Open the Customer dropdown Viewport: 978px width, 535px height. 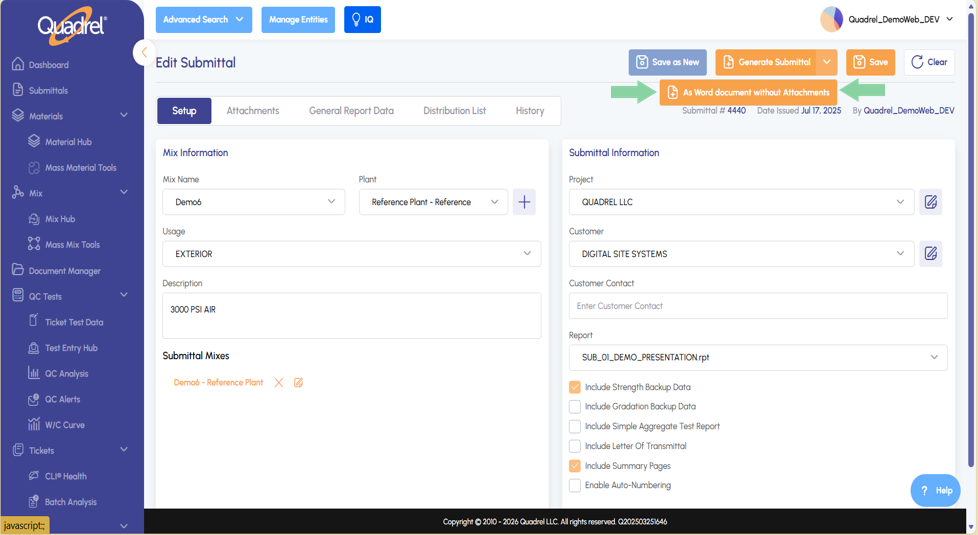pyautogui.click(x=742, y=254)
